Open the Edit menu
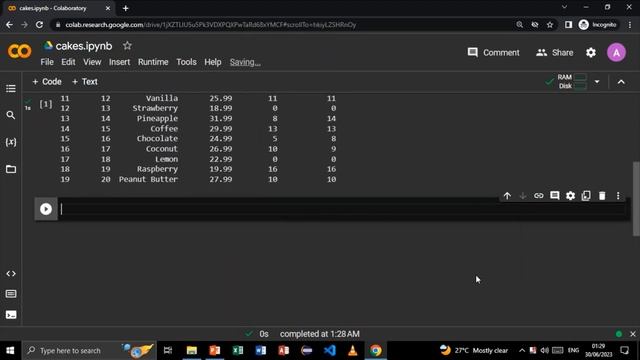Image resolution: width=640 pixels, height=360 pixels. click(x=68, y=62)
